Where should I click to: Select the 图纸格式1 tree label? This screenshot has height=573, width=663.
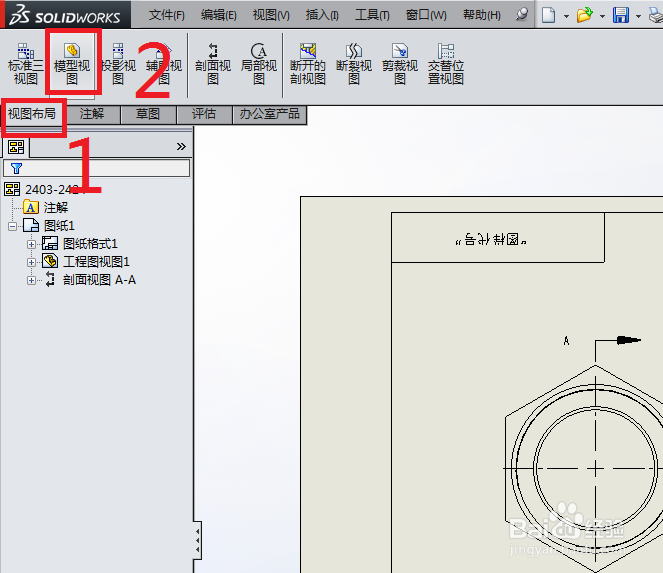(x=90, y=244)
